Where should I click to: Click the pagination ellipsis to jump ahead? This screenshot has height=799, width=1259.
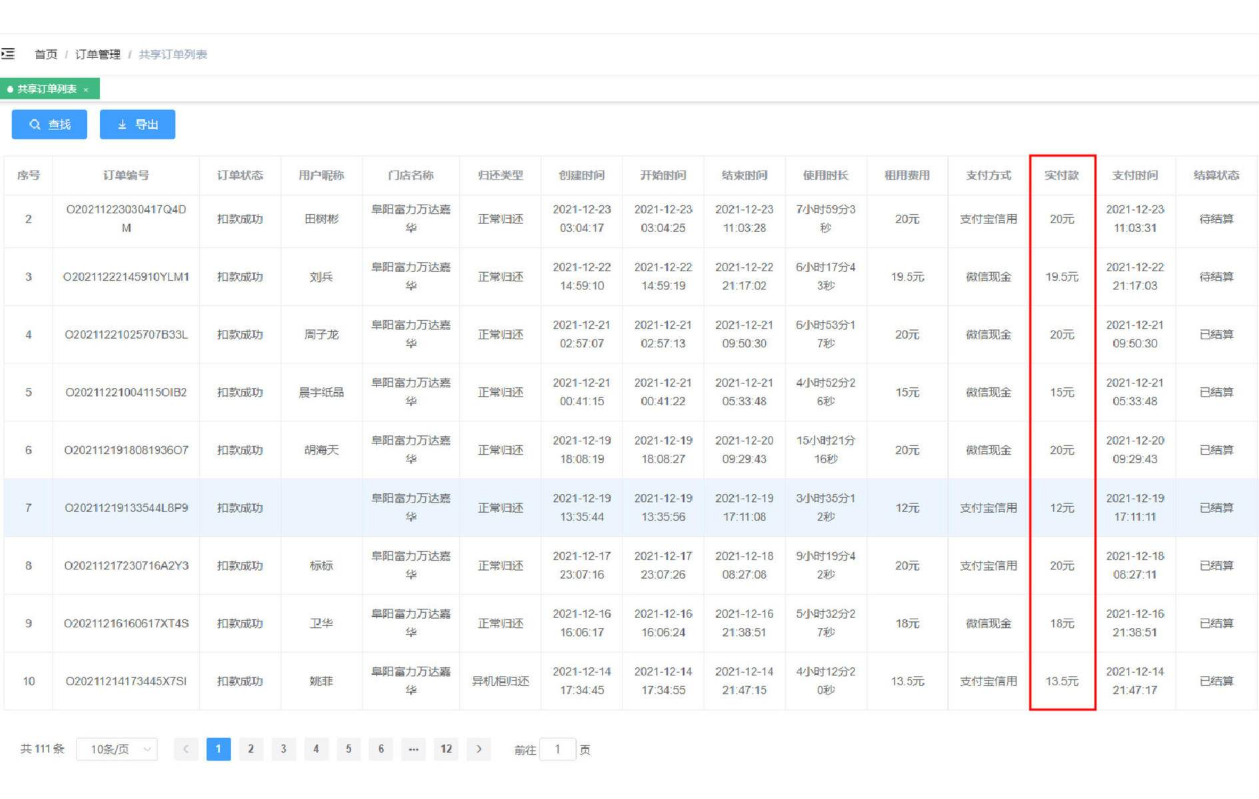click(x=414, y=749)
